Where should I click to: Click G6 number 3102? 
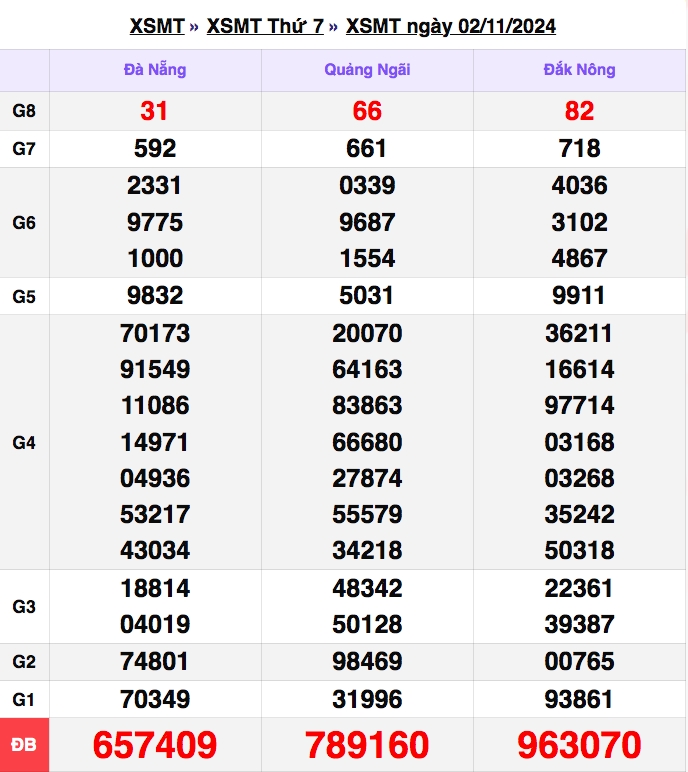[579, 223]
